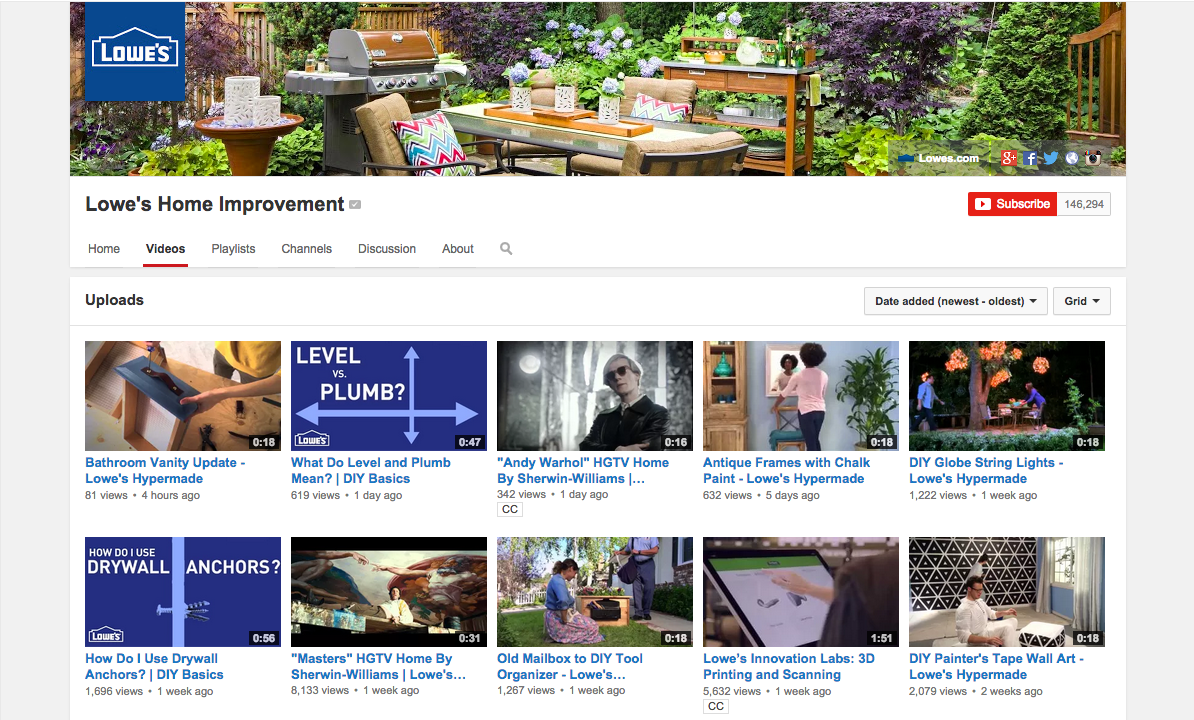Click the '8,133 views' text
This screenshot has width=1194, height=720.
(x=320, y=691)
